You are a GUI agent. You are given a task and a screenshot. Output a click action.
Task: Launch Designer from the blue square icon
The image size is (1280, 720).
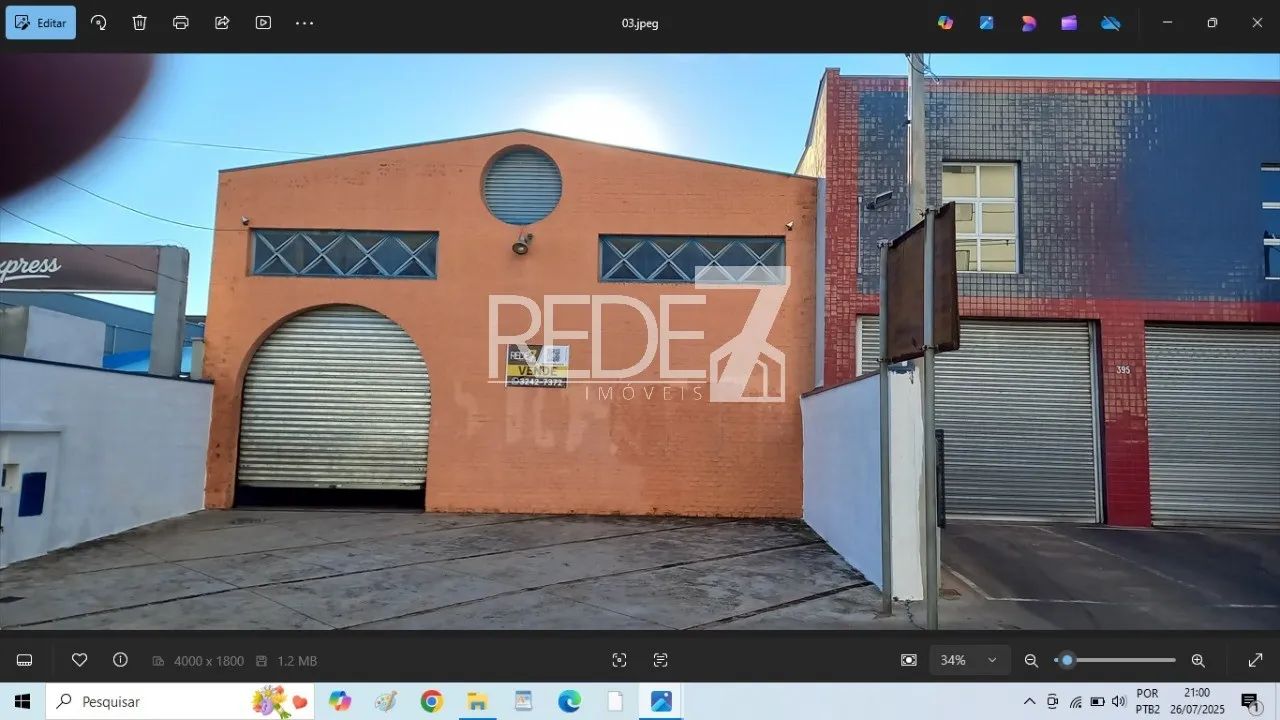(x=986, y=23)
